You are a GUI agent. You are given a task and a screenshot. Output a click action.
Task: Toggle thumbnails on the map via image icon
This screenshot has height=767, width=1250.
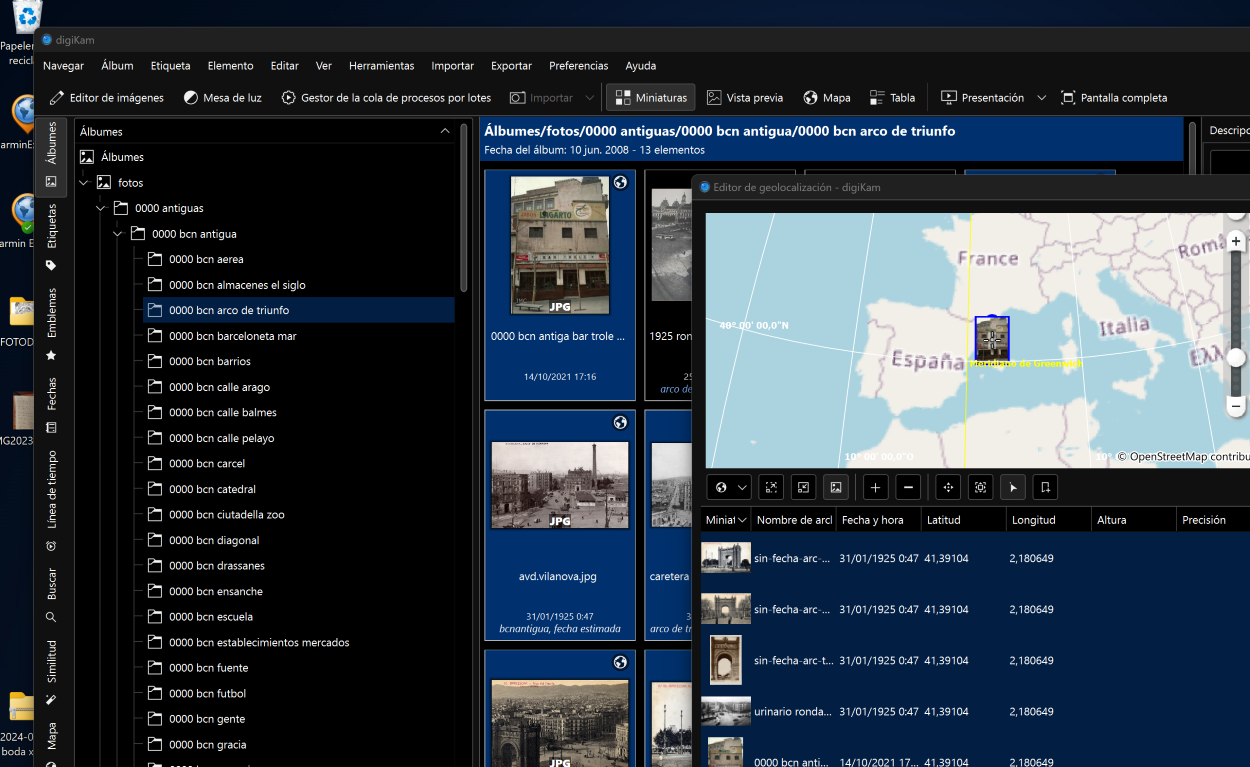(835, 487)
